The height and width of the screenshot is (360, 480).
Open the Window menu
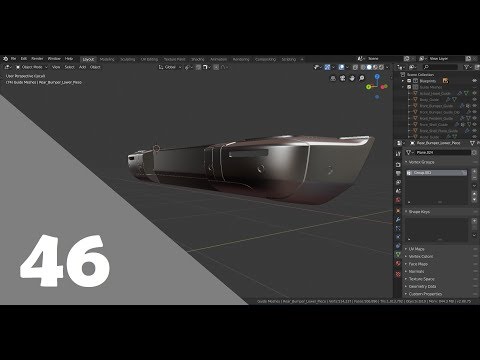tap(54, 59)
